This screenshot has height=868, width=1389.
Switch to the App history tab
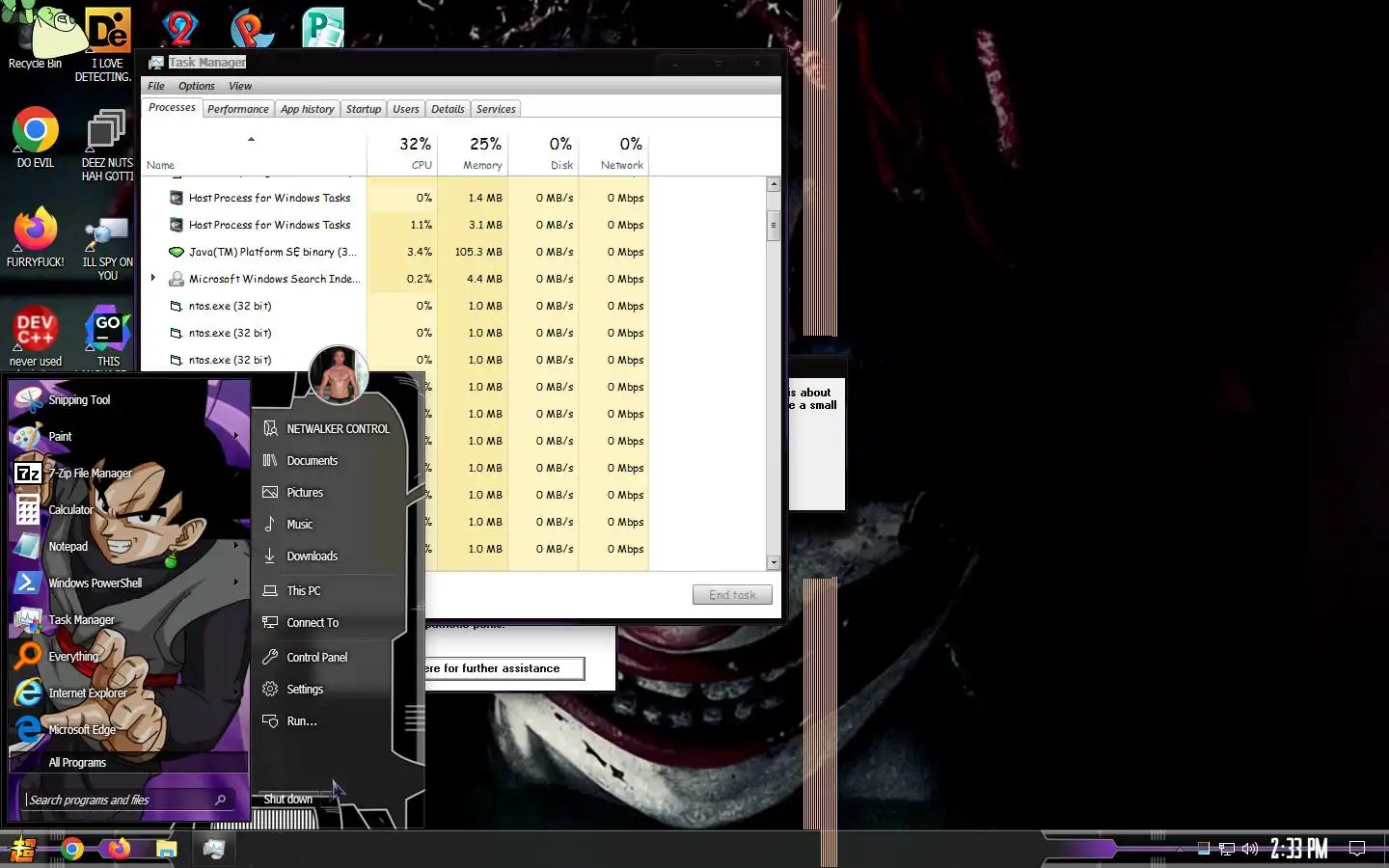tap(307, 109)
